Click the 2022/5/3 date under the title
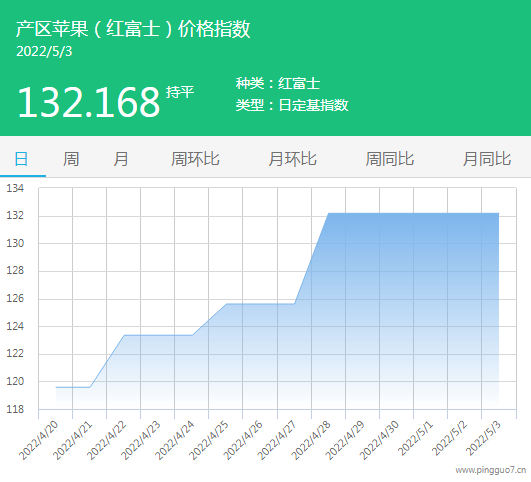 tap(44, 51)
